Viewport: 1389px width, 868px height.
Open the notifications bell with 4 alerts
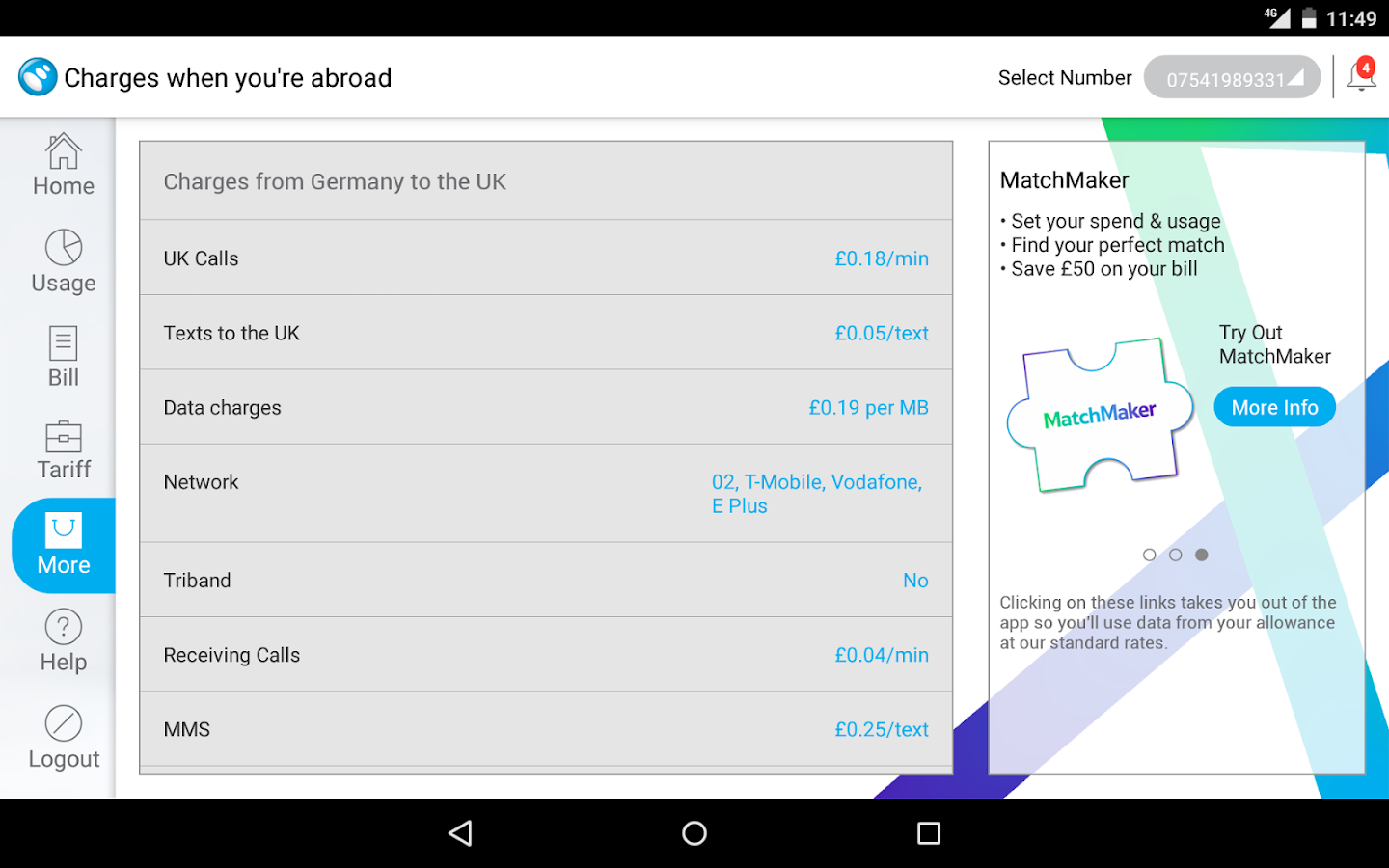(1360, 75)
